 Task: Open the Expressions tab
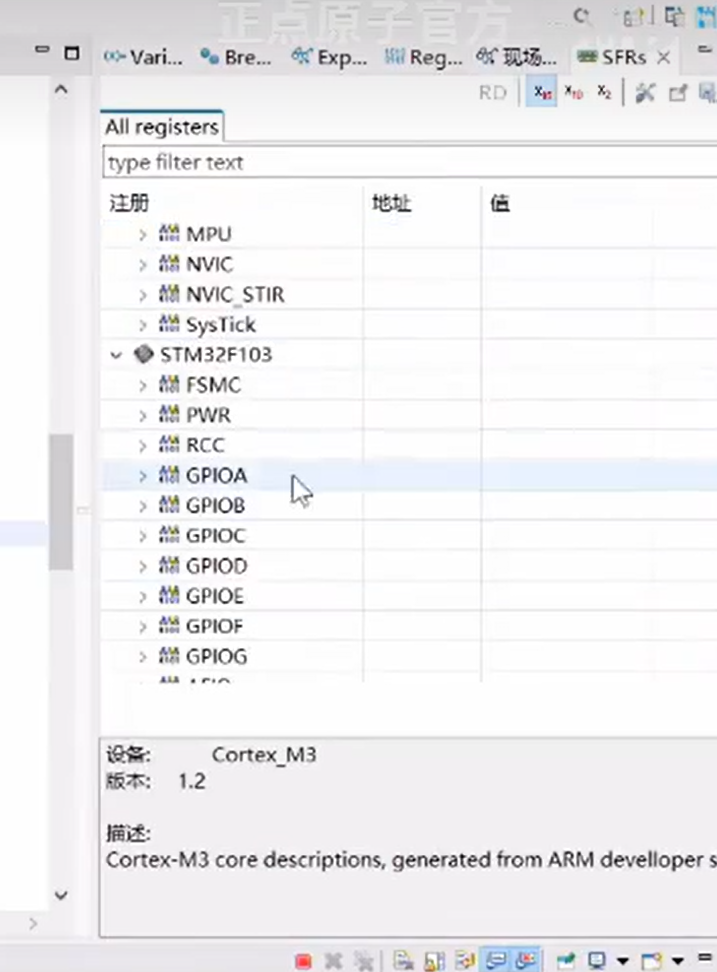[329, 57]
